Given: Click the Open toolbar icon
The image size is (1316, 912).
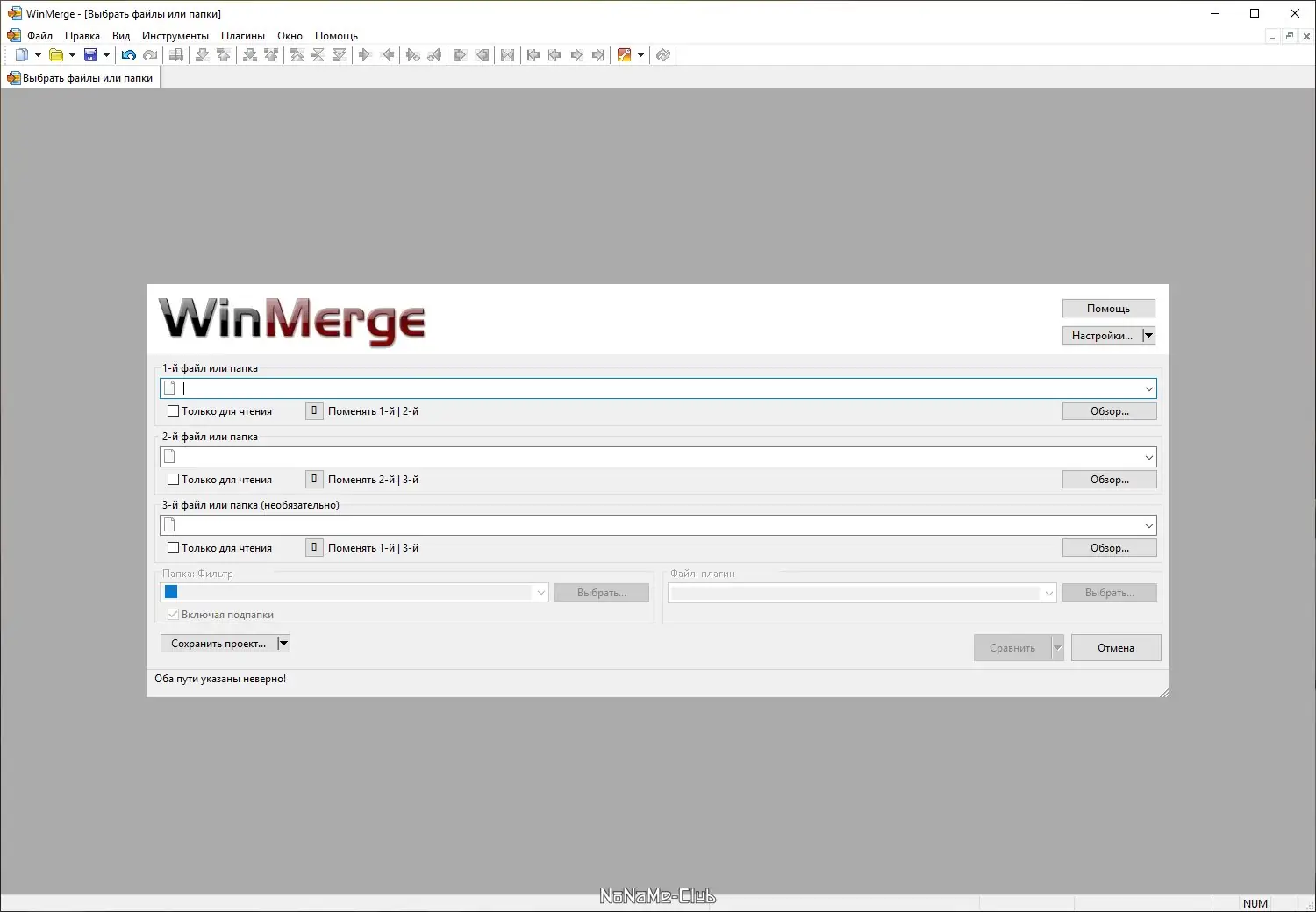Looking at the screenshot, I should click(x=54, y=54).
